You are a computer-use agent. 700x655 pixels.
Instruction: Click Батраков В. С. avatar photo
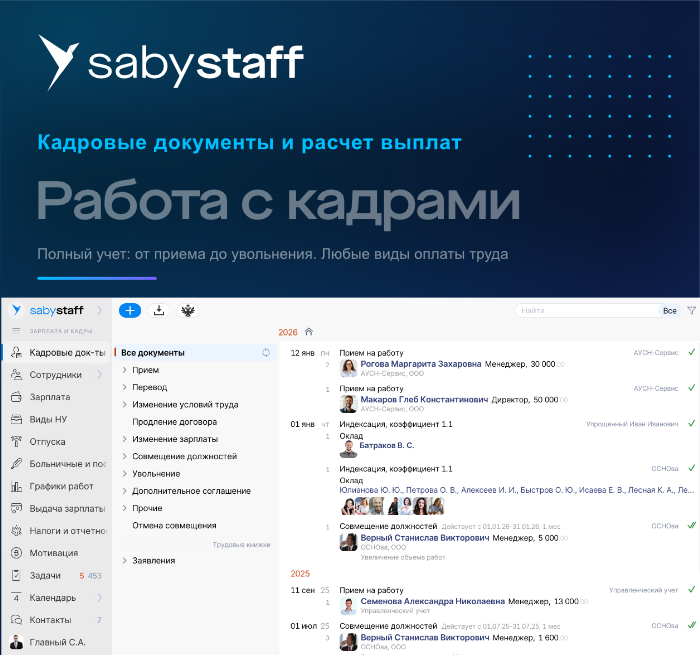tap(348, 448)
